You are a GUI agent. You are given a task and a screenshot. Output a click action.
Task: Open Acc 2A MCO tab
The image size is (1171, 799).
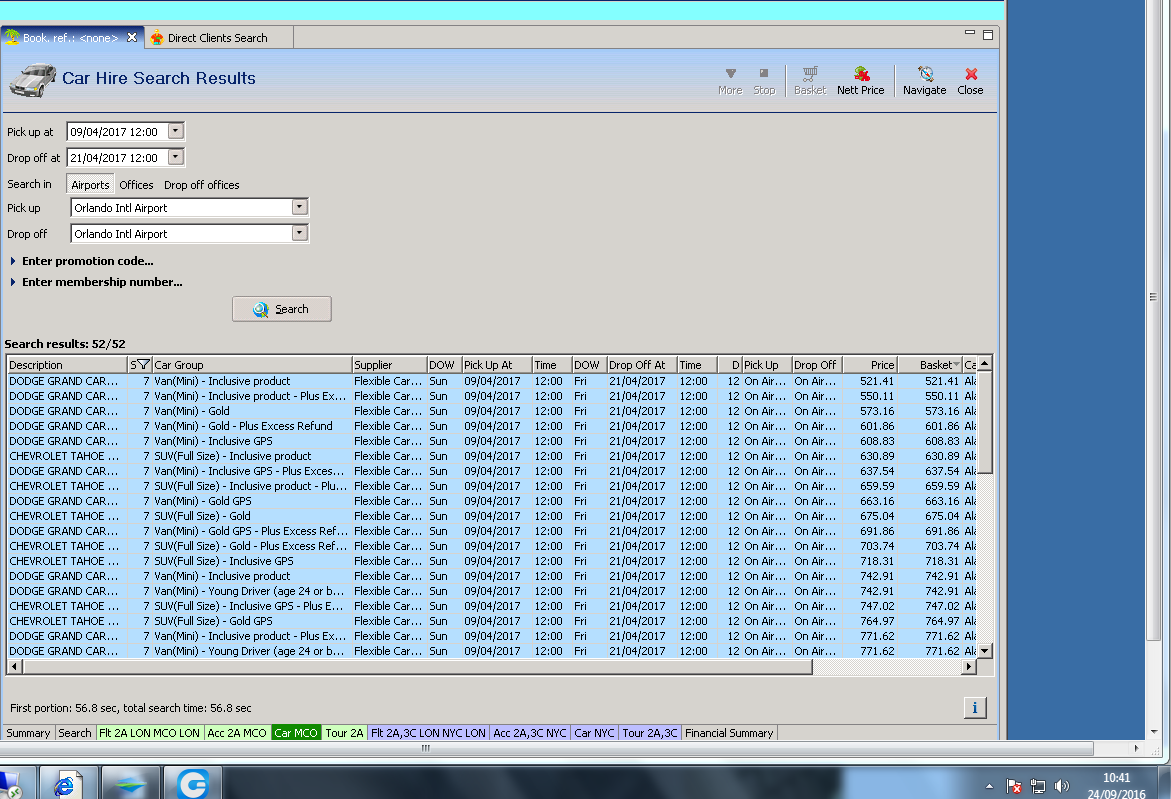237,733
